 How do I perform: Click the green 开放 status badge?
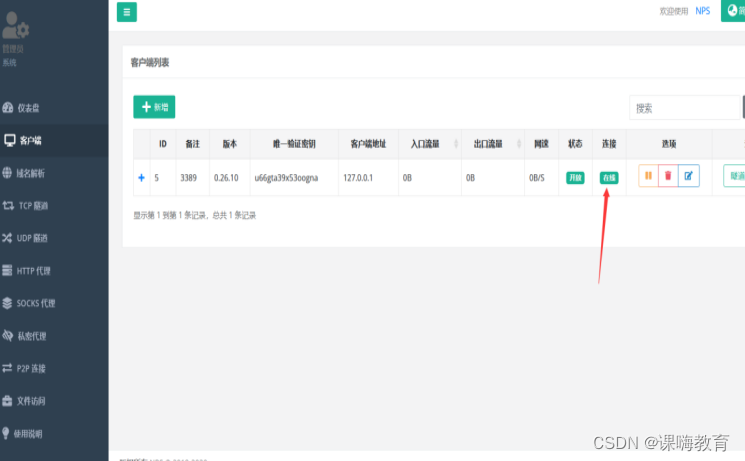pos(575,178)
